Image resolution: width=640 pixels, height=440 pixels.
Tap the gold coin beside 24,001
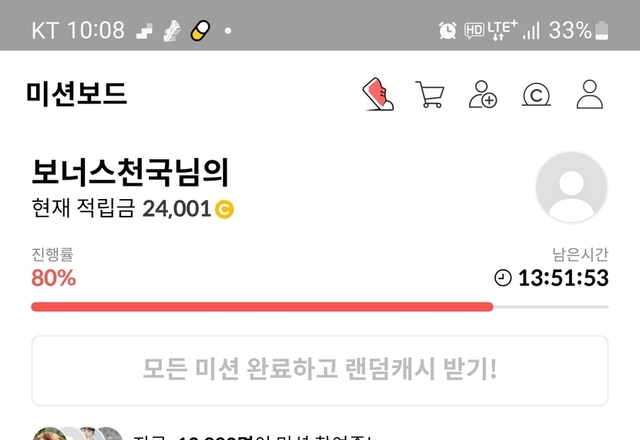pyautogui.click(x=224, y=209)
